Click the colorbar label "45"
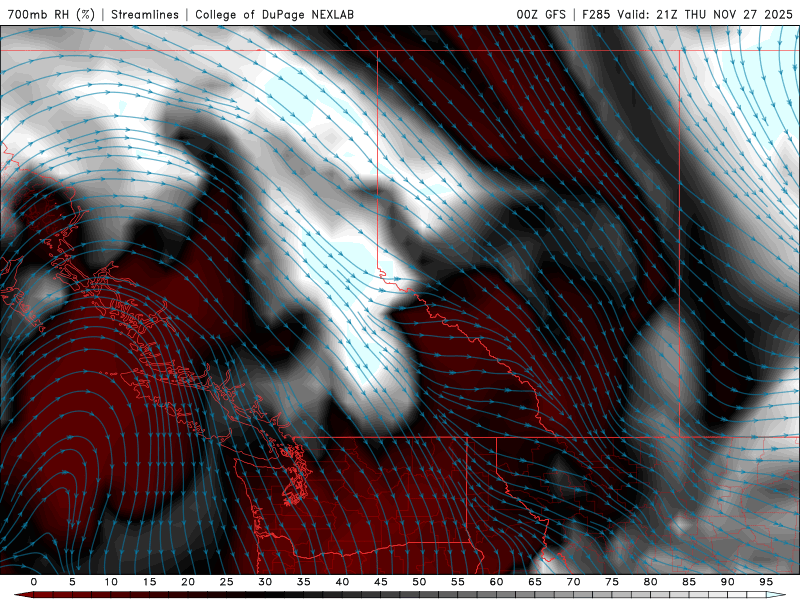800x600 pixels. click(x=381, y=582)
